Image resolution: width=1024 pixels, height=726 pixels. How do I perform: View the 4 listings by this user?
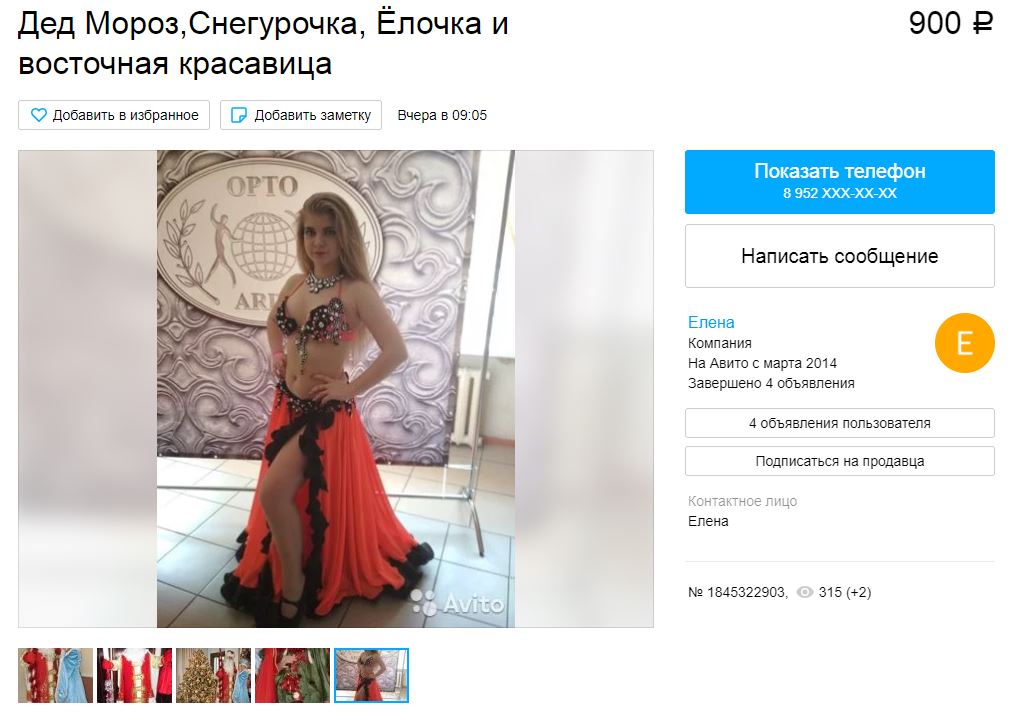click(839, 423)
